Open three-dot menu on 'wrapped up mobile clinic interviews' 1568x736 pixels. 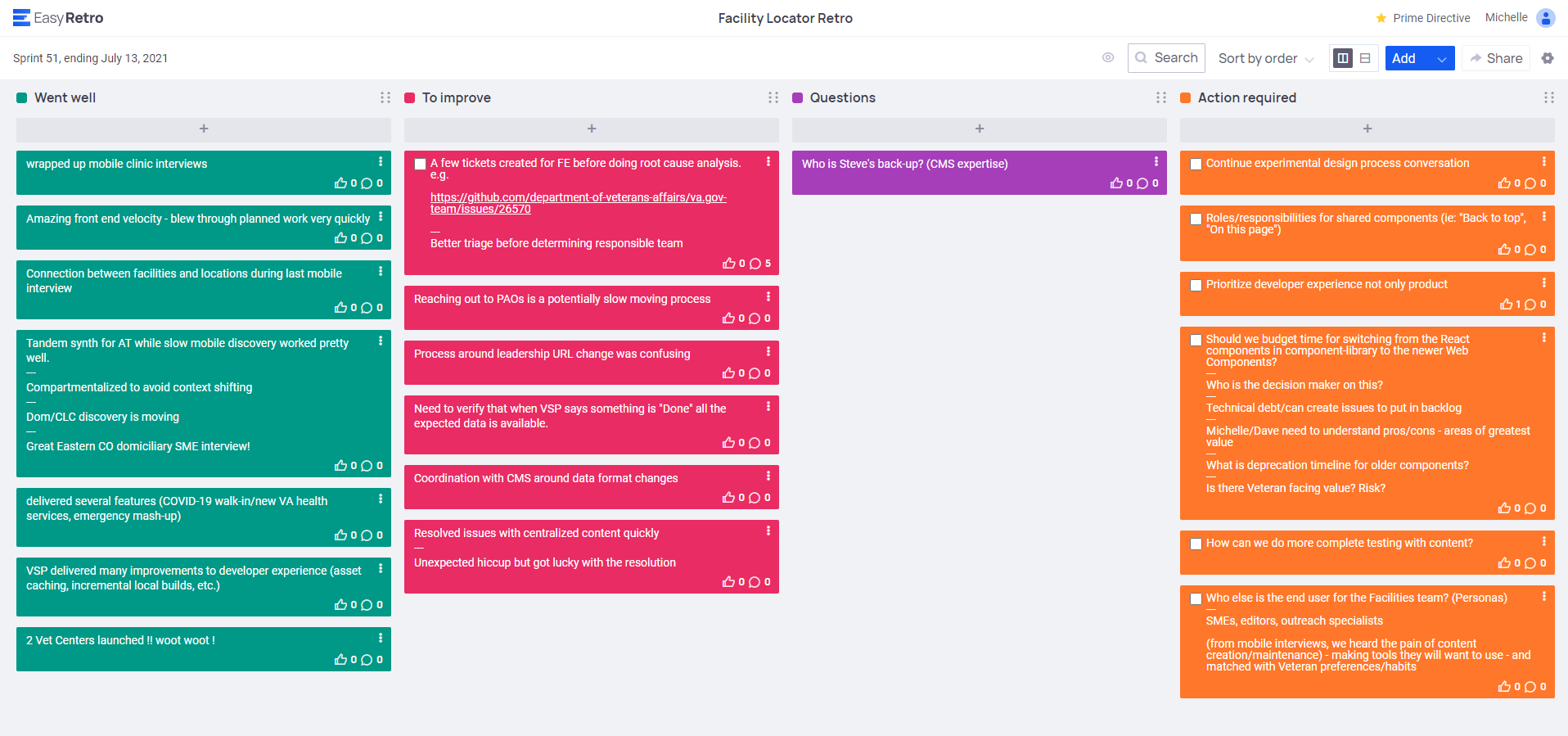coord(380,162)
